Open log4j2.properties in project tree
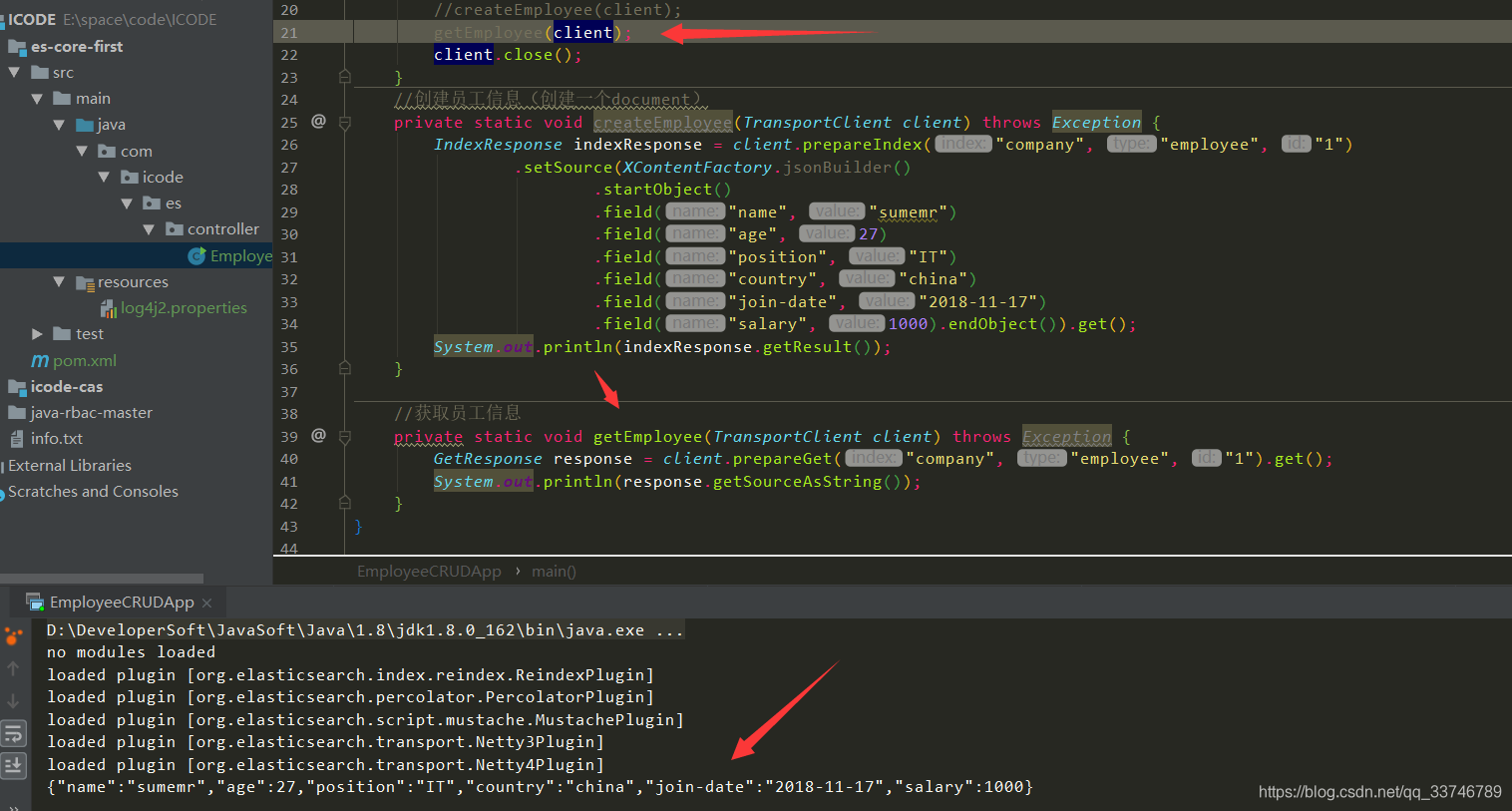The height and width of the screenshot is (811, 1512). (x=184, y=308)
